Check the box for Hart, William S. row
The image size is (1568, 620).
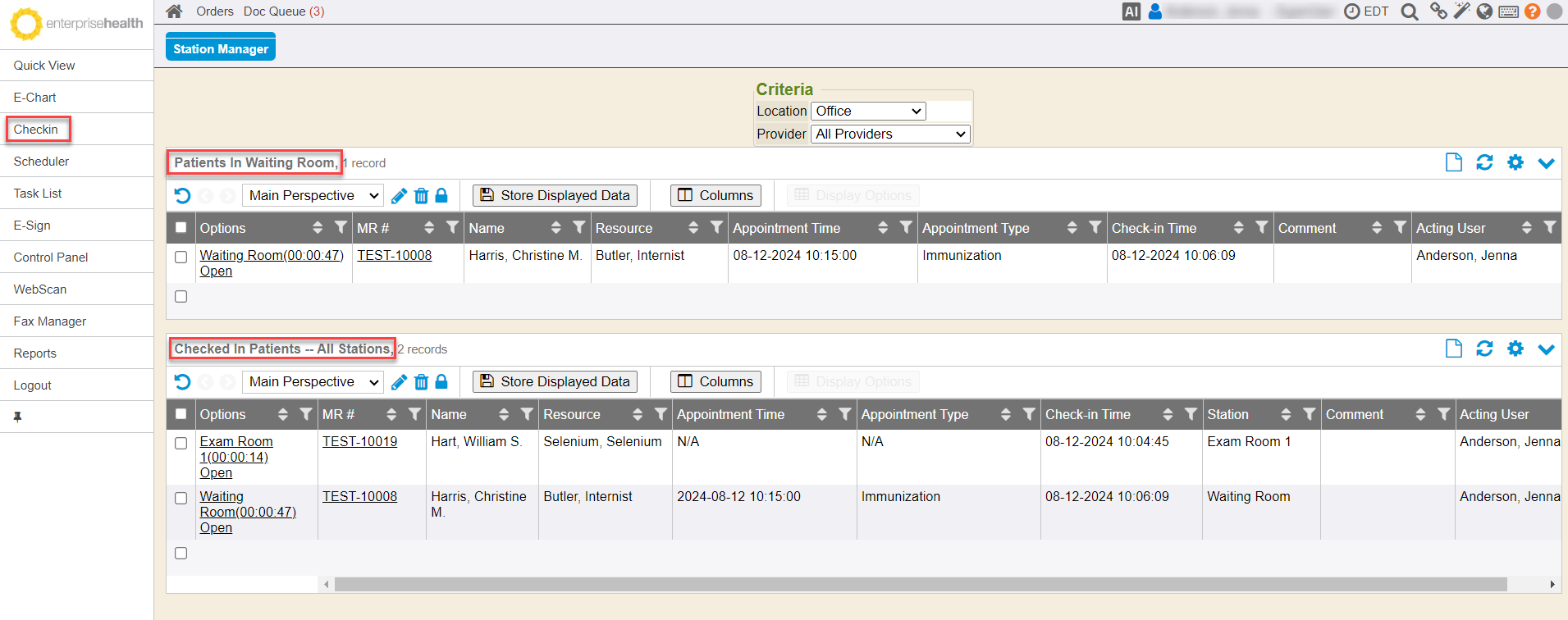tap(181, 443)
